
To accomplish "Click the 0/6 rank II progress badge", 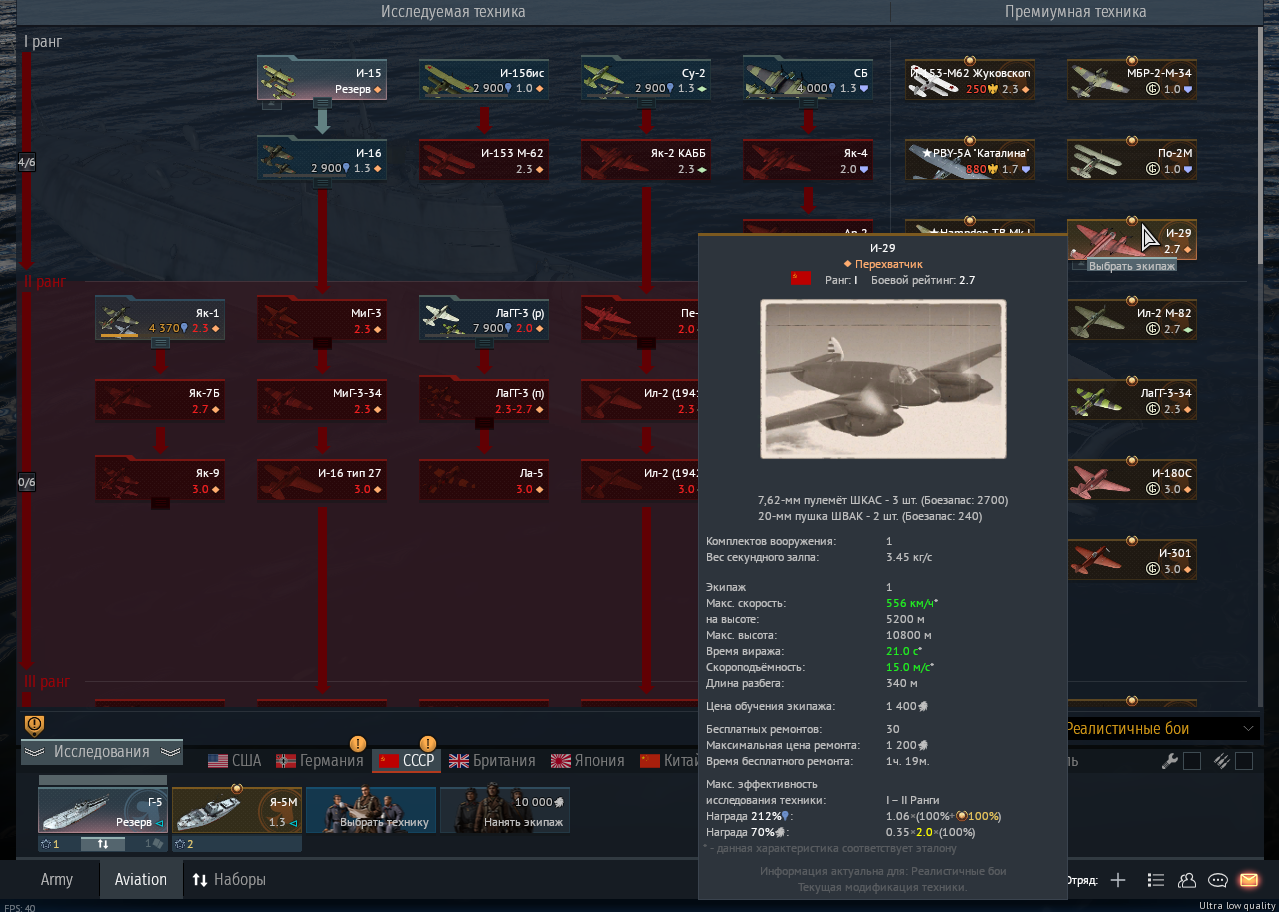I will pyautogui.click(x=26, y=482).
